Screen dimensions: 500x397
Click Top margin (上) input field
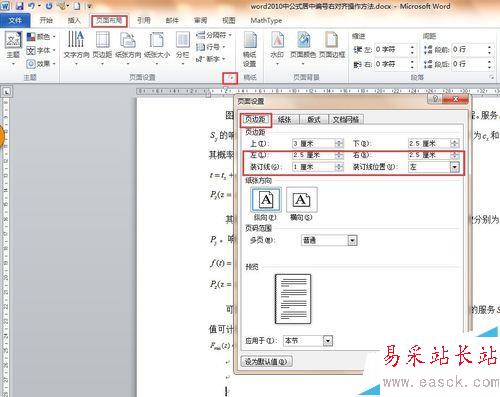(314, 144)
